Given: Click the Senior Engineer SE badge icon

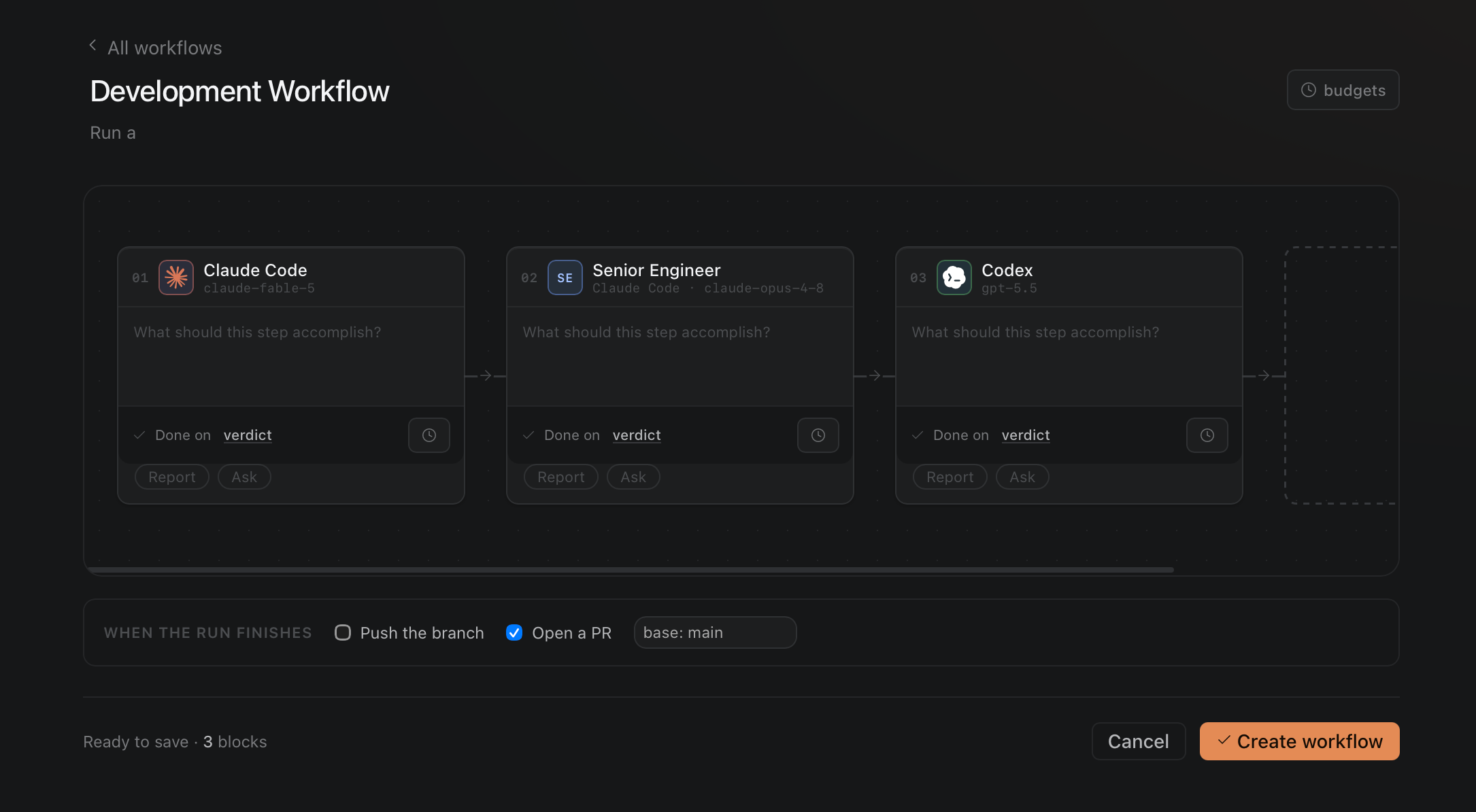Looking at the screenshot, I should pos(565,277).
